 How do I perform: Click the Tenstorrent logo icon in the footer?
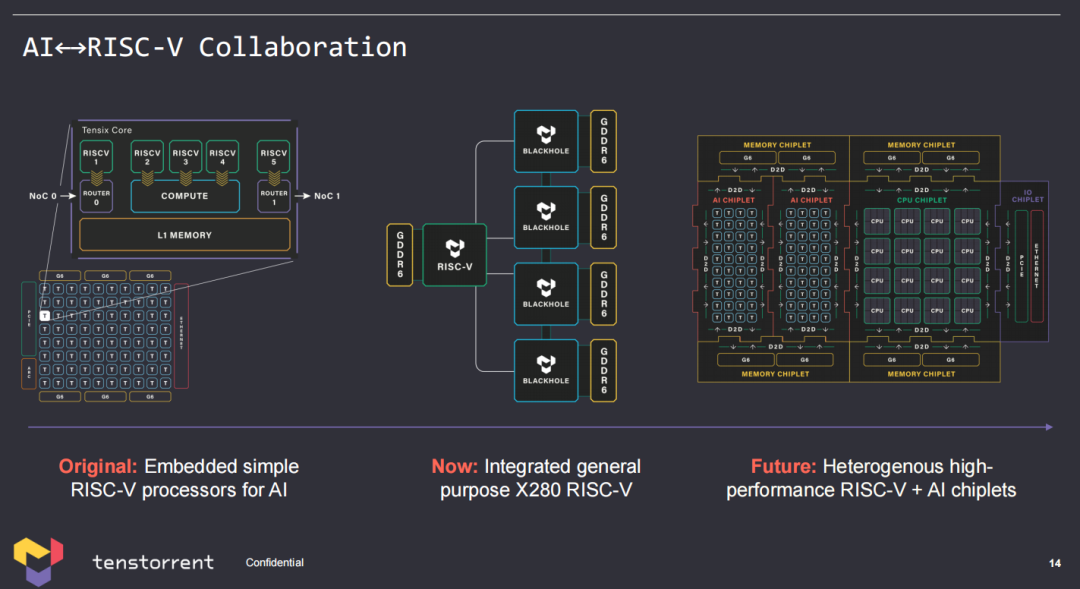[38, 560]
